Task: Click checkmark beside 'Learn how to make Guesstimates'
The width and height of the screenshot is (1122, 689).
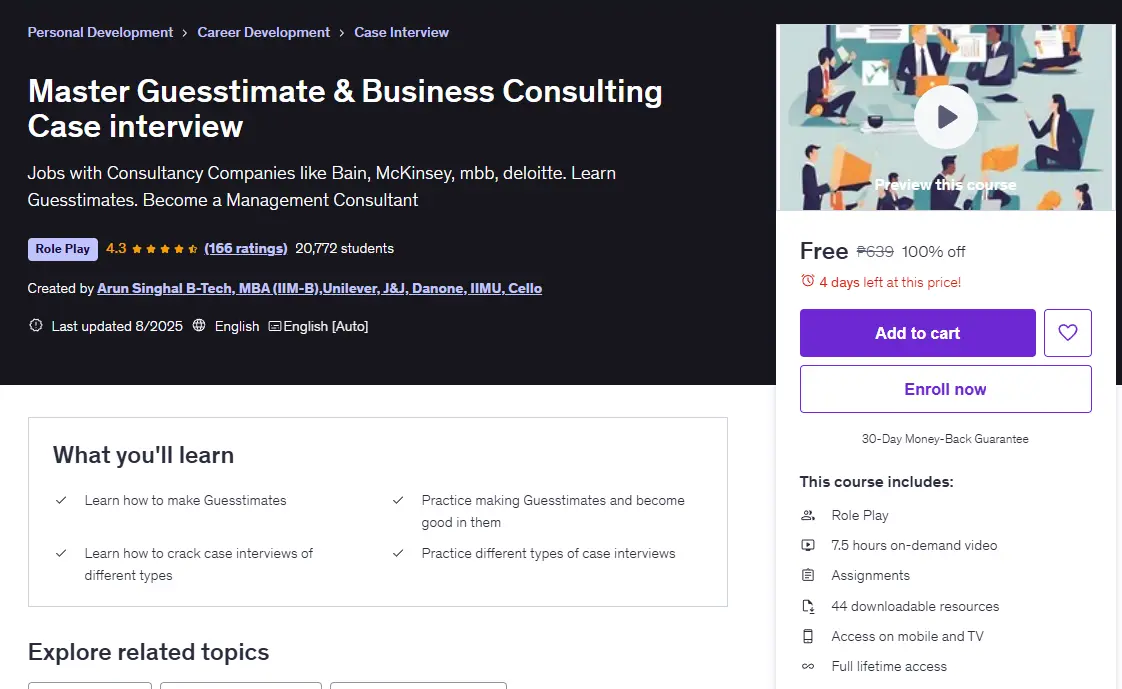Action: pos(62,500)
